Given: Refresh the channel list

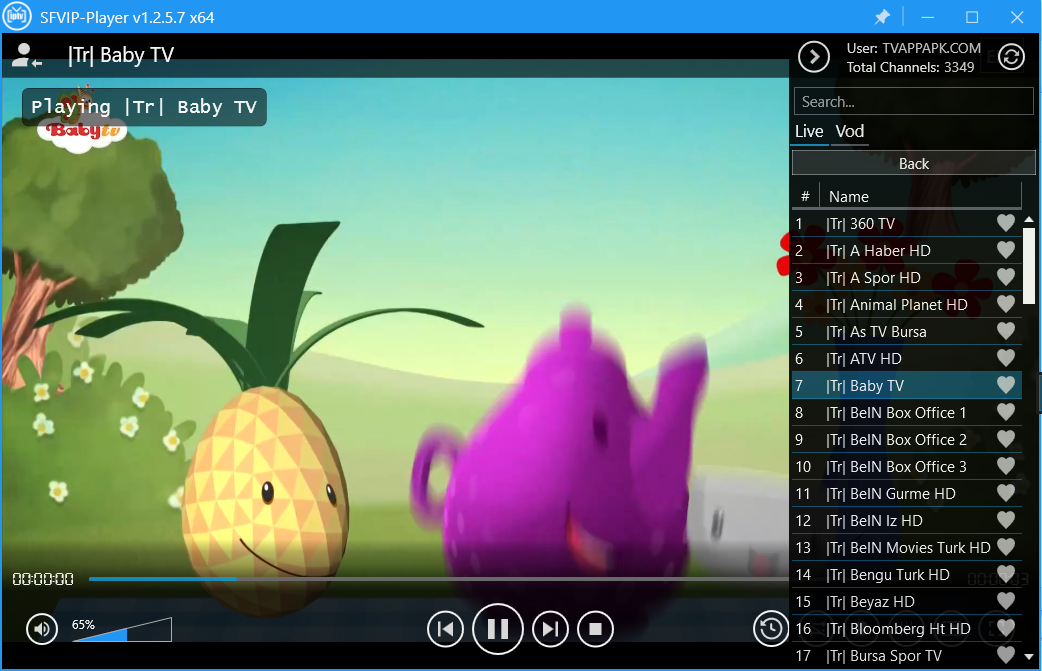Looking at the screenshot, I should pos(1012,57).
